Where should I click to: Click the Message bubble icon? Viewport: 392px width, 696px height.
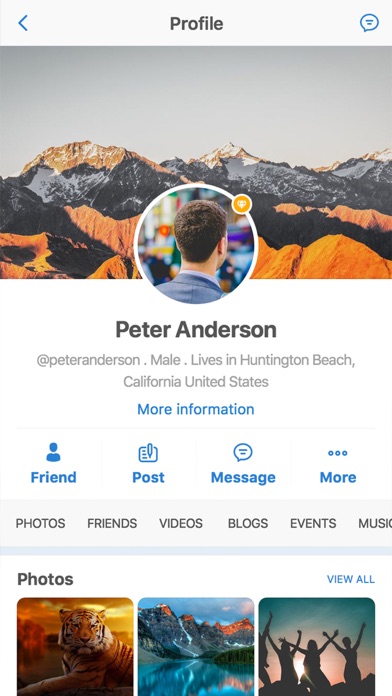pos(243,453)
